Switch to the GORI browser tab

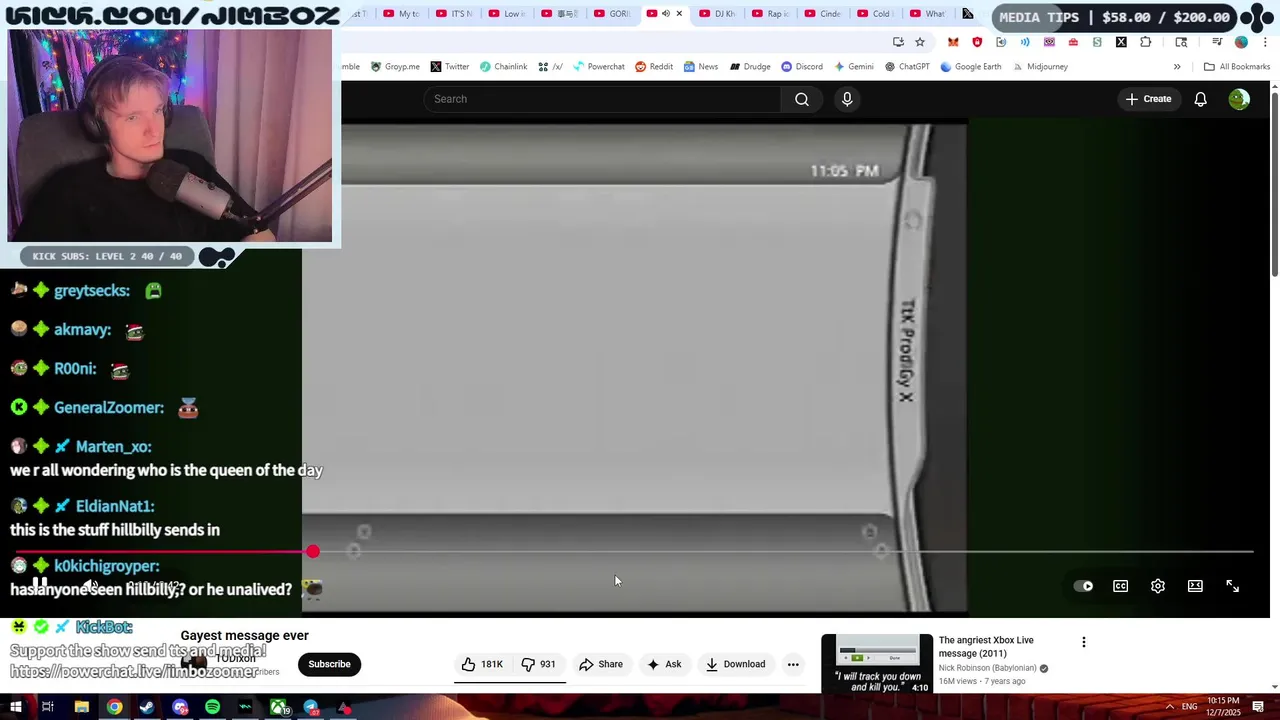tap(612, 14)
